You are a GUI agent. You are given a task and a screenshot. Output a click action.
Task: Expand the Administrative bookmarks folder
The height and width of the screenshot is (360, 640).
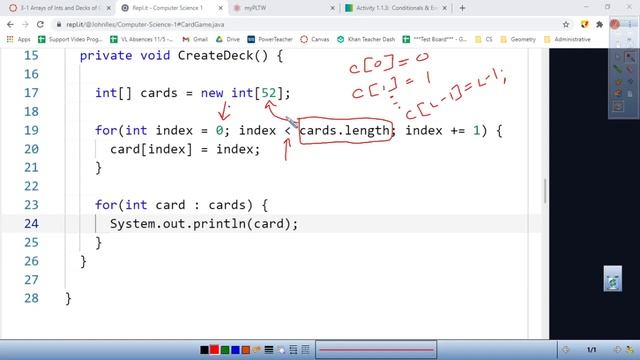coord(567,39)
